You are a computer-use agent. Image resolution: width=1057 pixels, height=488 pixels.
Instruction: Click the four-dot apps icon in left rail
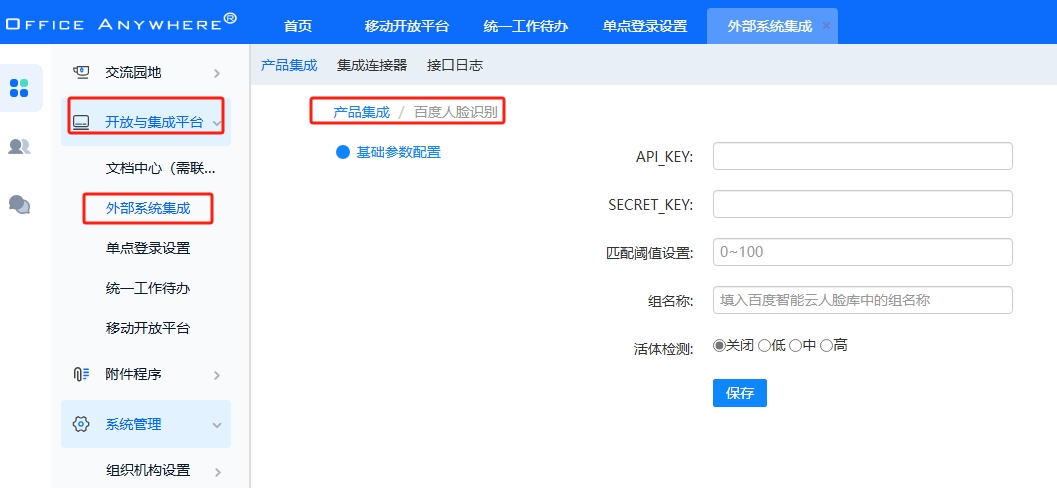point(19,88)
